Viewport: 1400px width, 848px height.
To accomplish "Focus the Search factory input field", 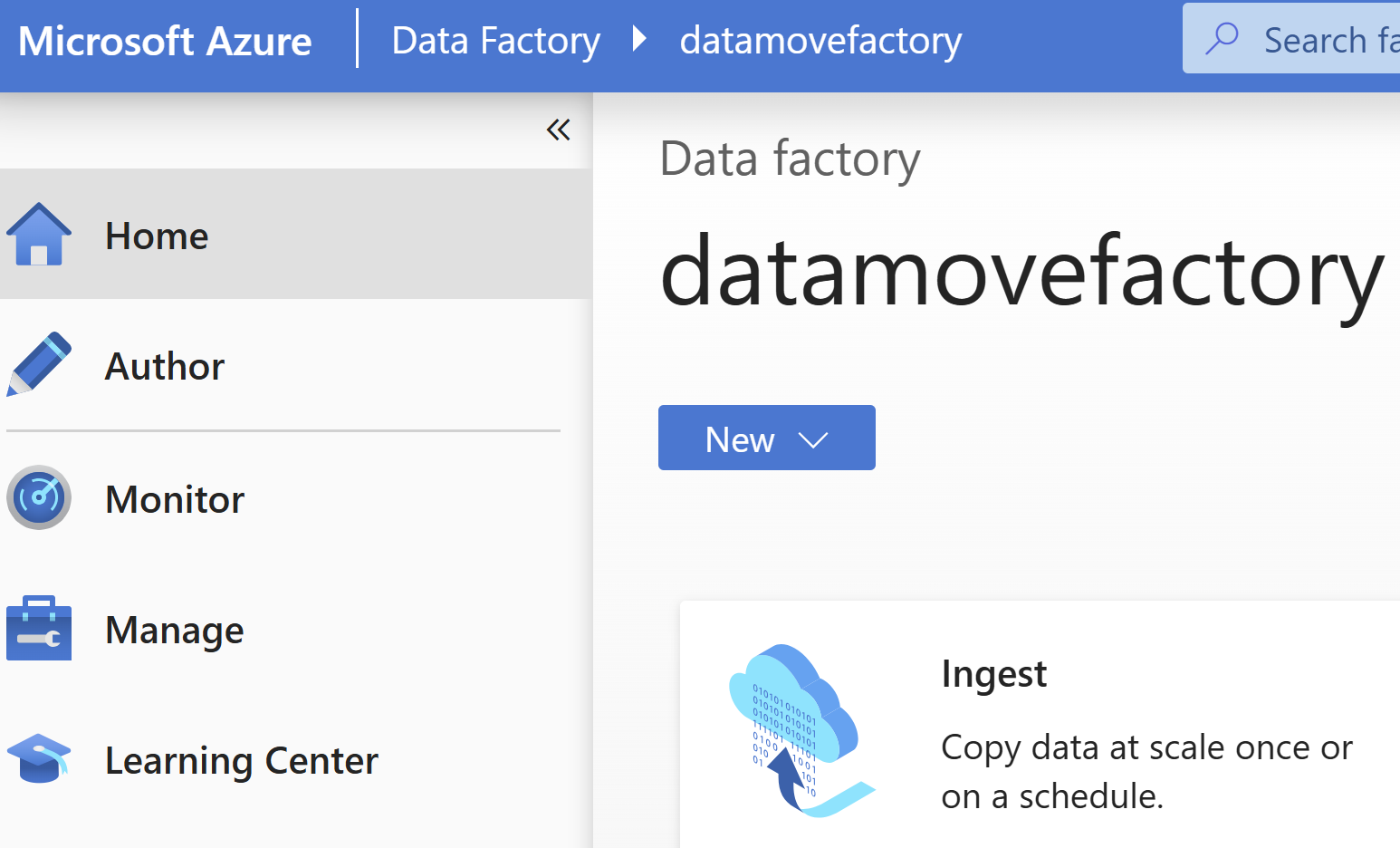I will [x=1291, y=38].
